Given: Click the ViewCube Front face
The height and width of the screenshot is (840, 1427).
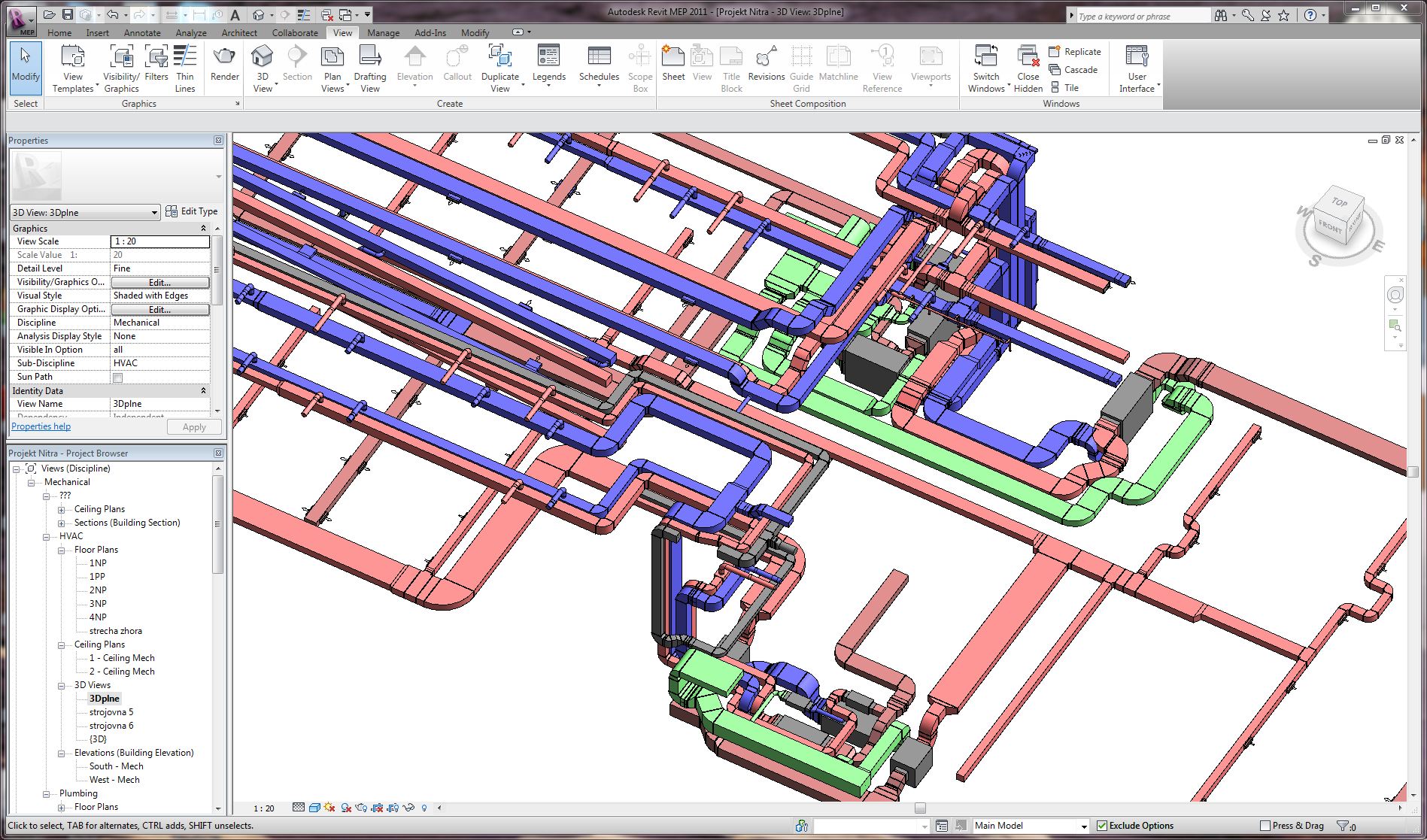Looking at the screenshot, I should (x=1330, y=226).
